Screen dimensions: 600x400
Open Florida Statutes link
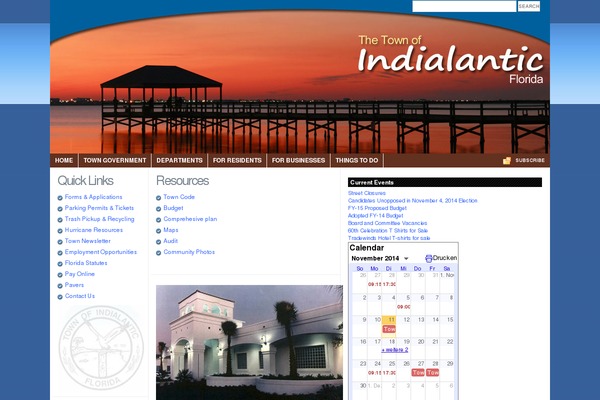(86, 263)
